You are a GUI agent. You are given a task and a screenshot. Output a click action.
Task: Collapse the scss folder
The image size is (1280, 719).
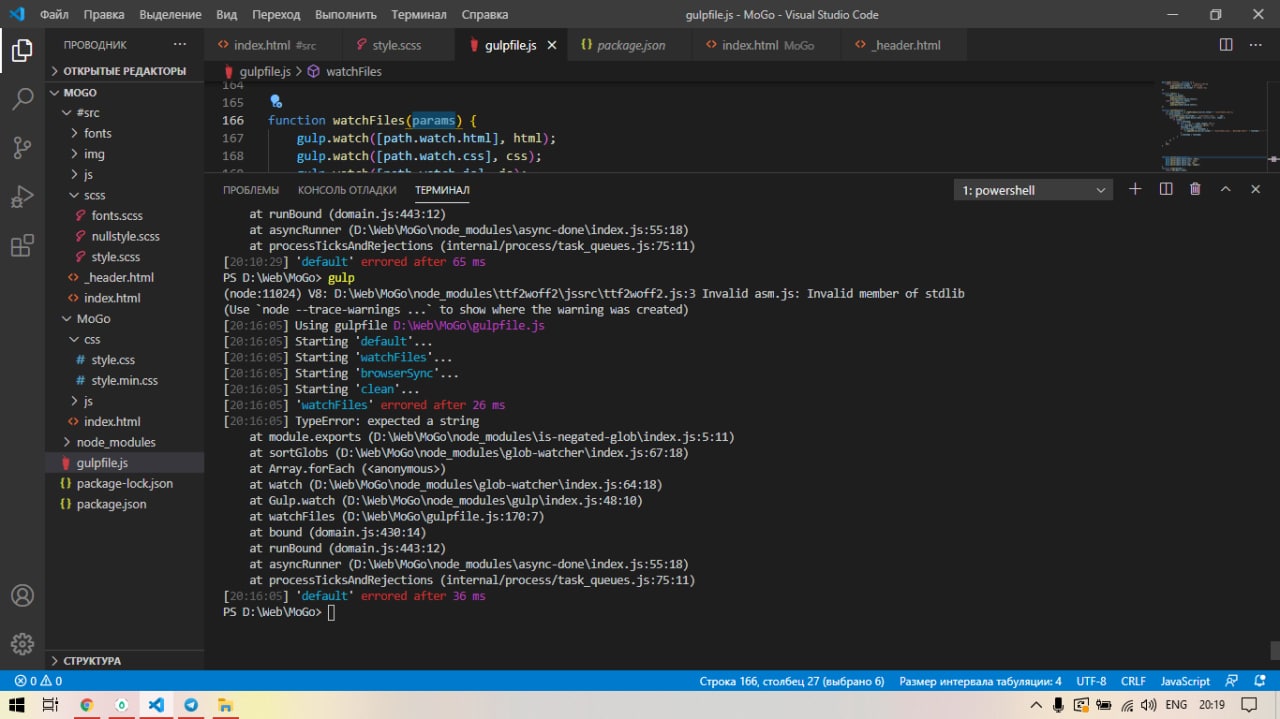tap(125, 195)
